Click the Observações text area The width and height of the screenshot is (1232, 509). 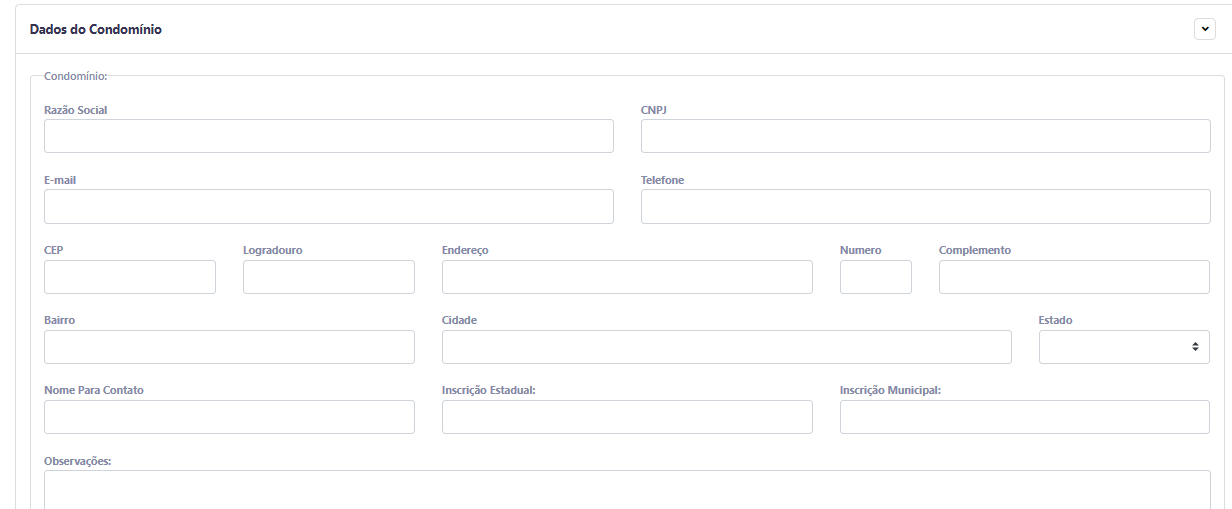[627, 490]
